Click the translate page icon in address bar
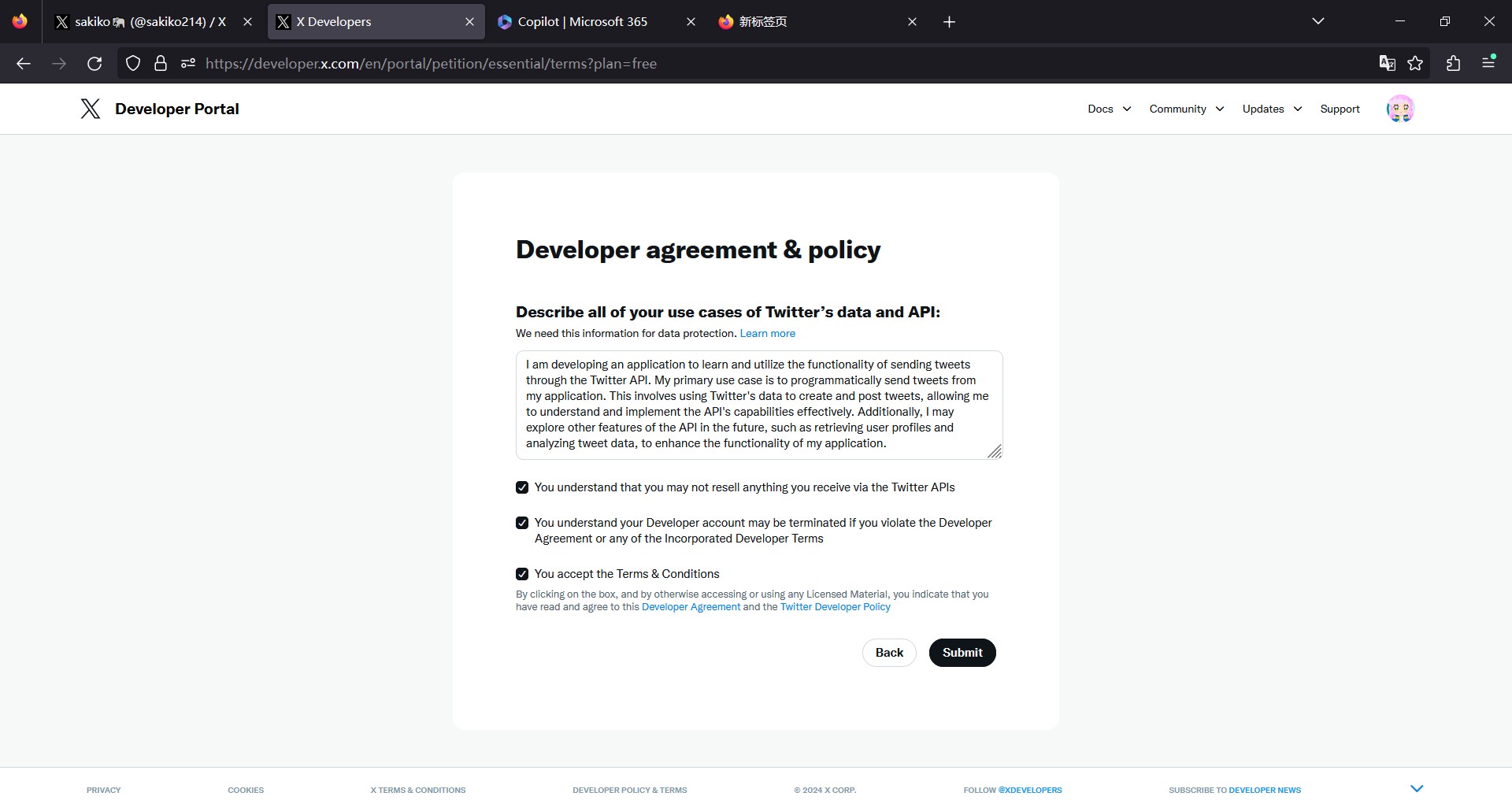 pos(1387,64)
